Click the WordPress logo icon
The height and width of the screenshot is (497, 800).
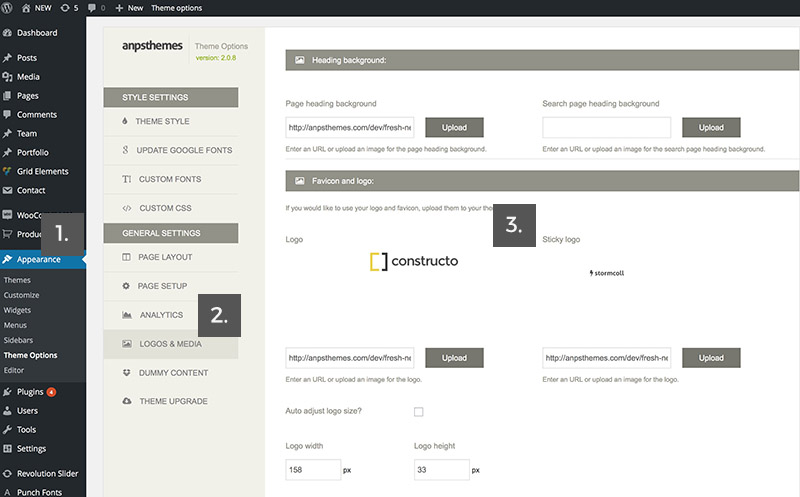(7, 8)
